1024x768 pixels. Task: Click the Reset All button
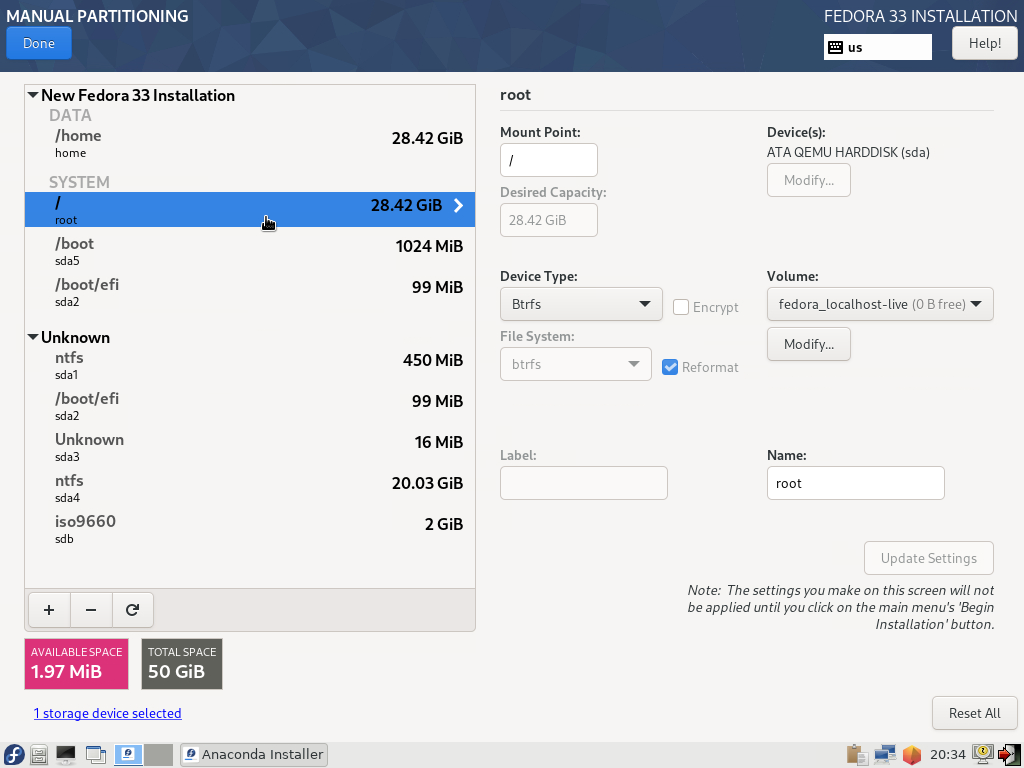tap(974, 713)
